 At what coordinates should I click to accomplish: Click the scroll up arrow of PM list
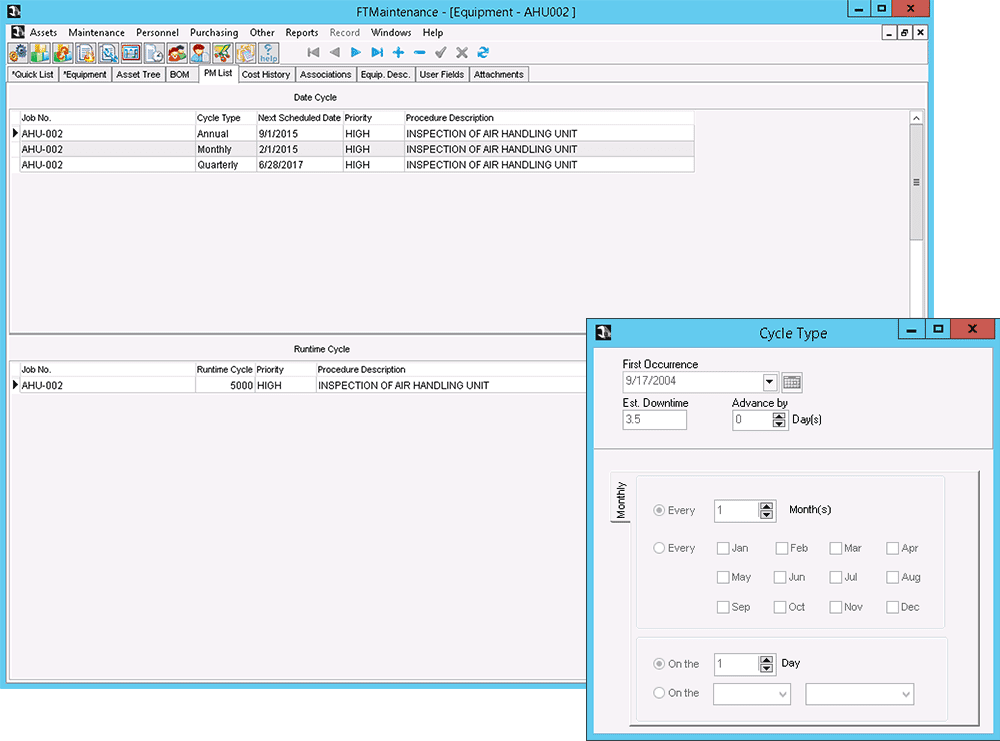coord(916,118)
